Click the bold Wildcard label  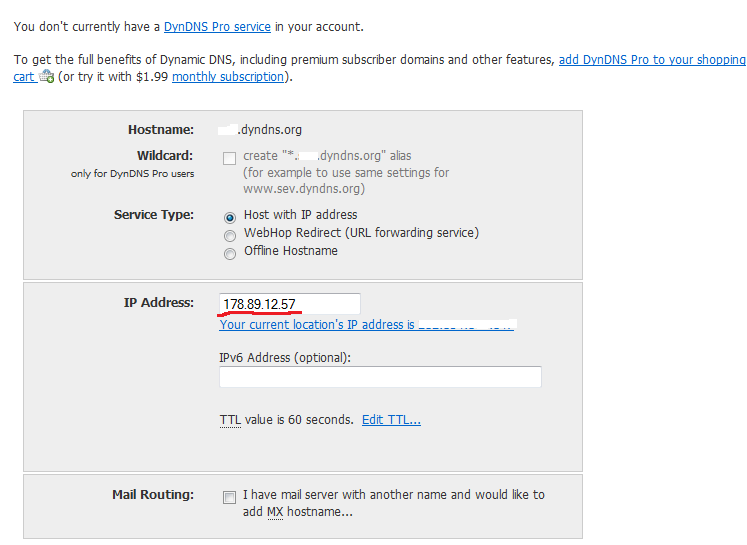click(x=165, y=156)
